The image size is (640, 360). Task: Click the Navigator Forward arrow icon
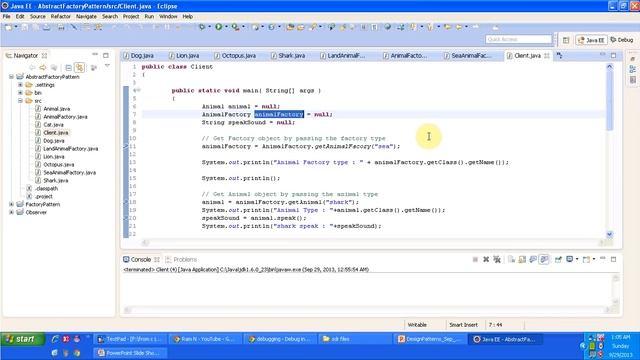click(43, 67)
